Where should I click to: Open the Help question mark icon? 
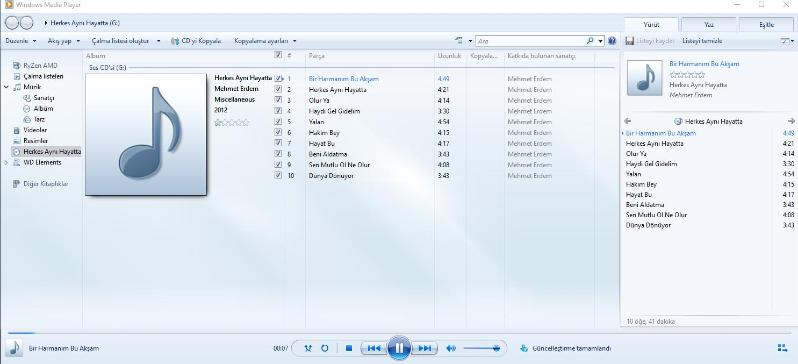click(x=612, y=41)
